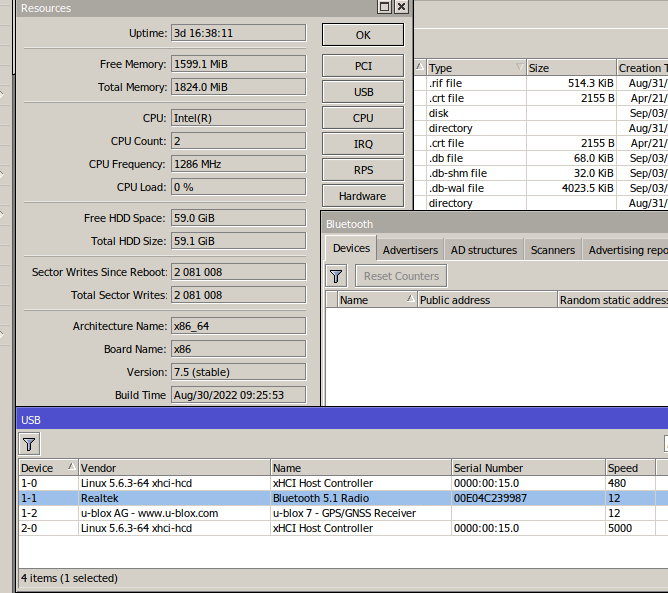The height and width of the screenshot is (593, 668).
Task: Sort Bluetooth devices by Public address
Action: click(487, 300)
